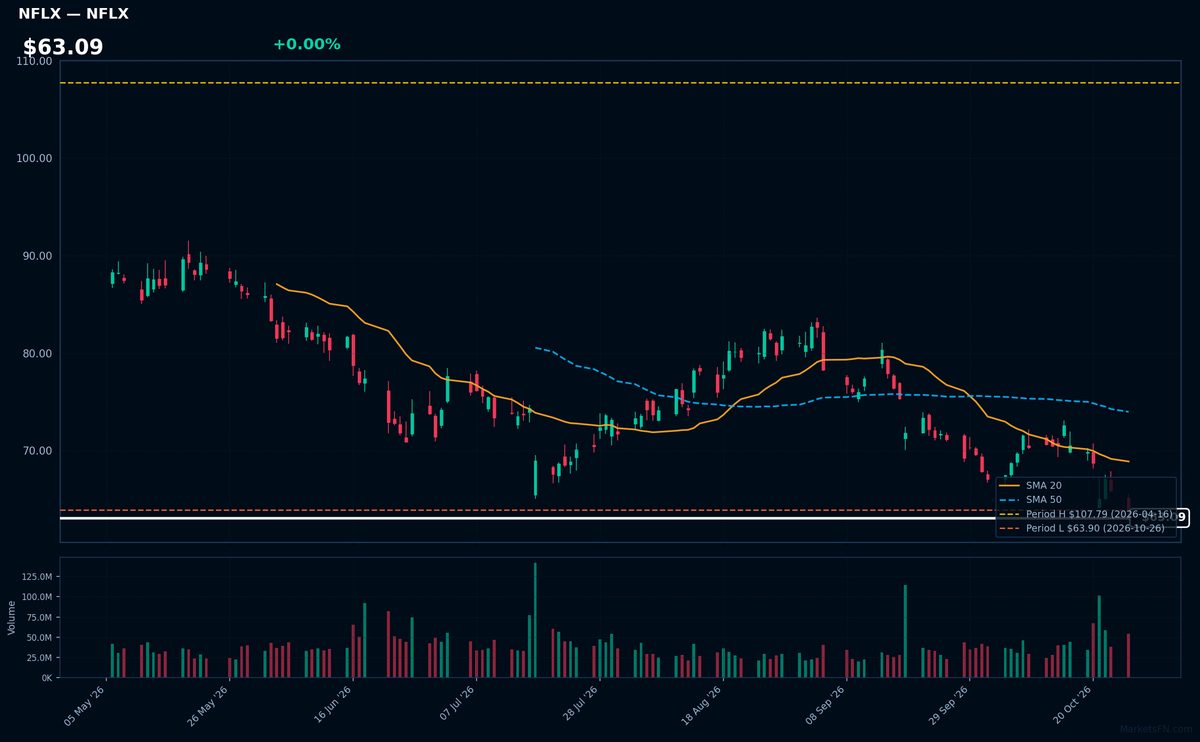Click the 80.00 price axis label

[x=37, y=353]
